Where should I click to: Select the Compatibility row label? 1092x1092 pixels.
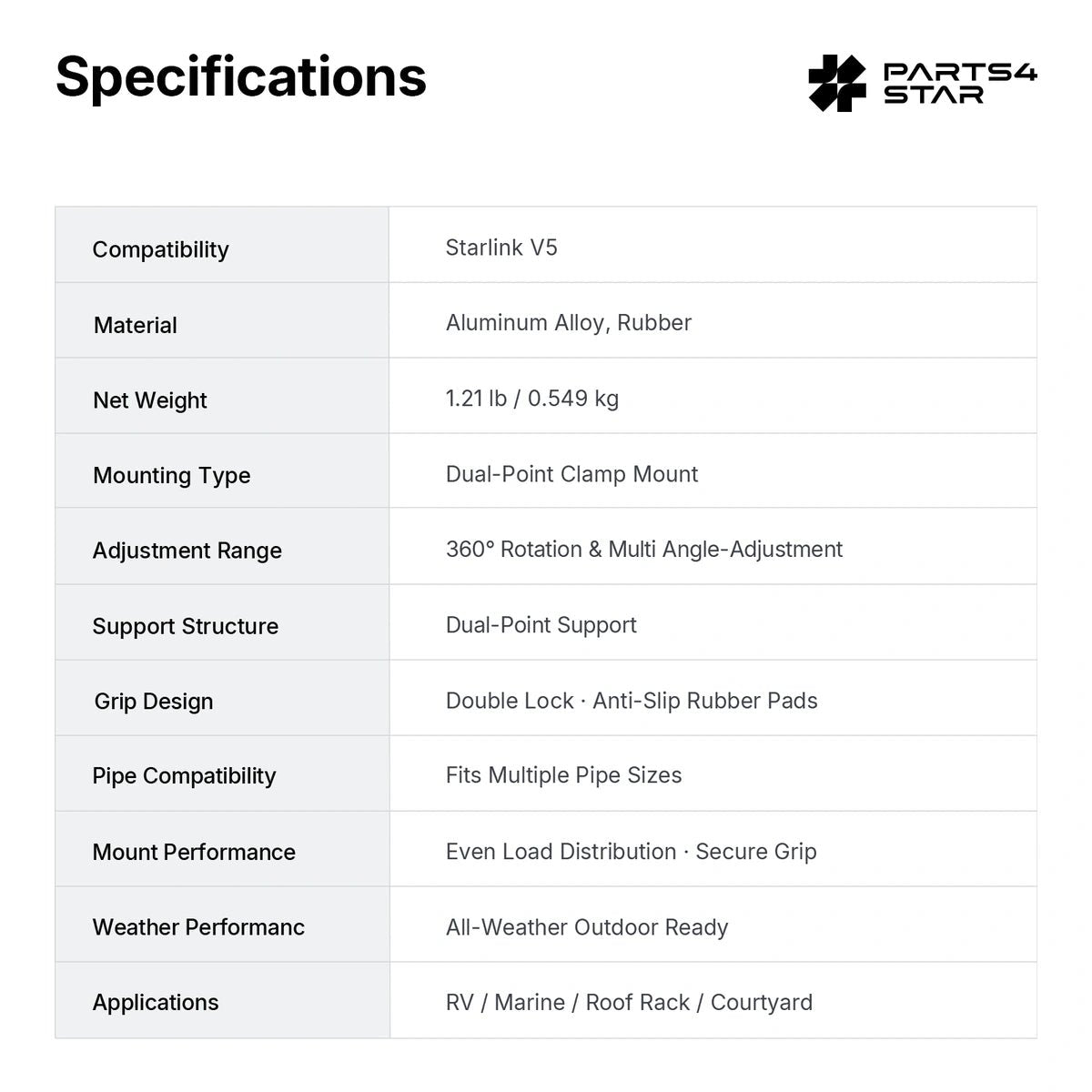click(161, 249)
